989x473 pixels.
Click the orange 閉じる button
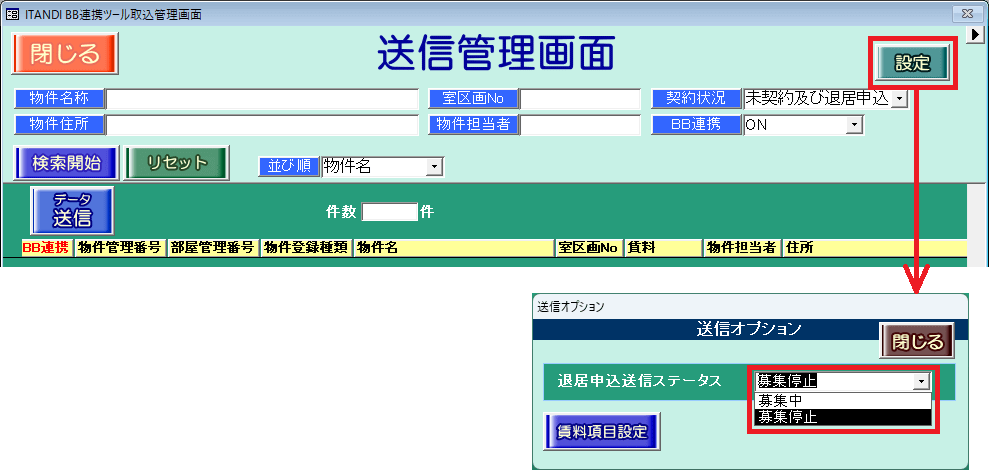(64, 53)
